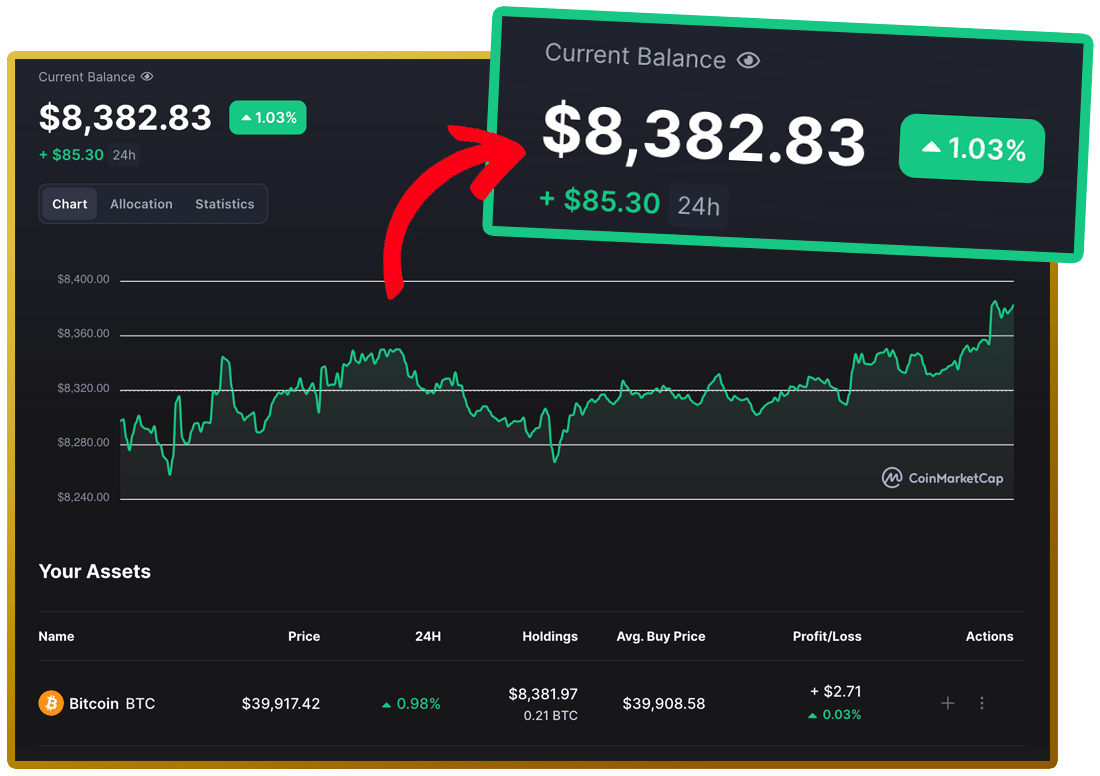1100x776 pixels.
Task: Click the $8,240.00 chart axis label
Action: (83, 497)
